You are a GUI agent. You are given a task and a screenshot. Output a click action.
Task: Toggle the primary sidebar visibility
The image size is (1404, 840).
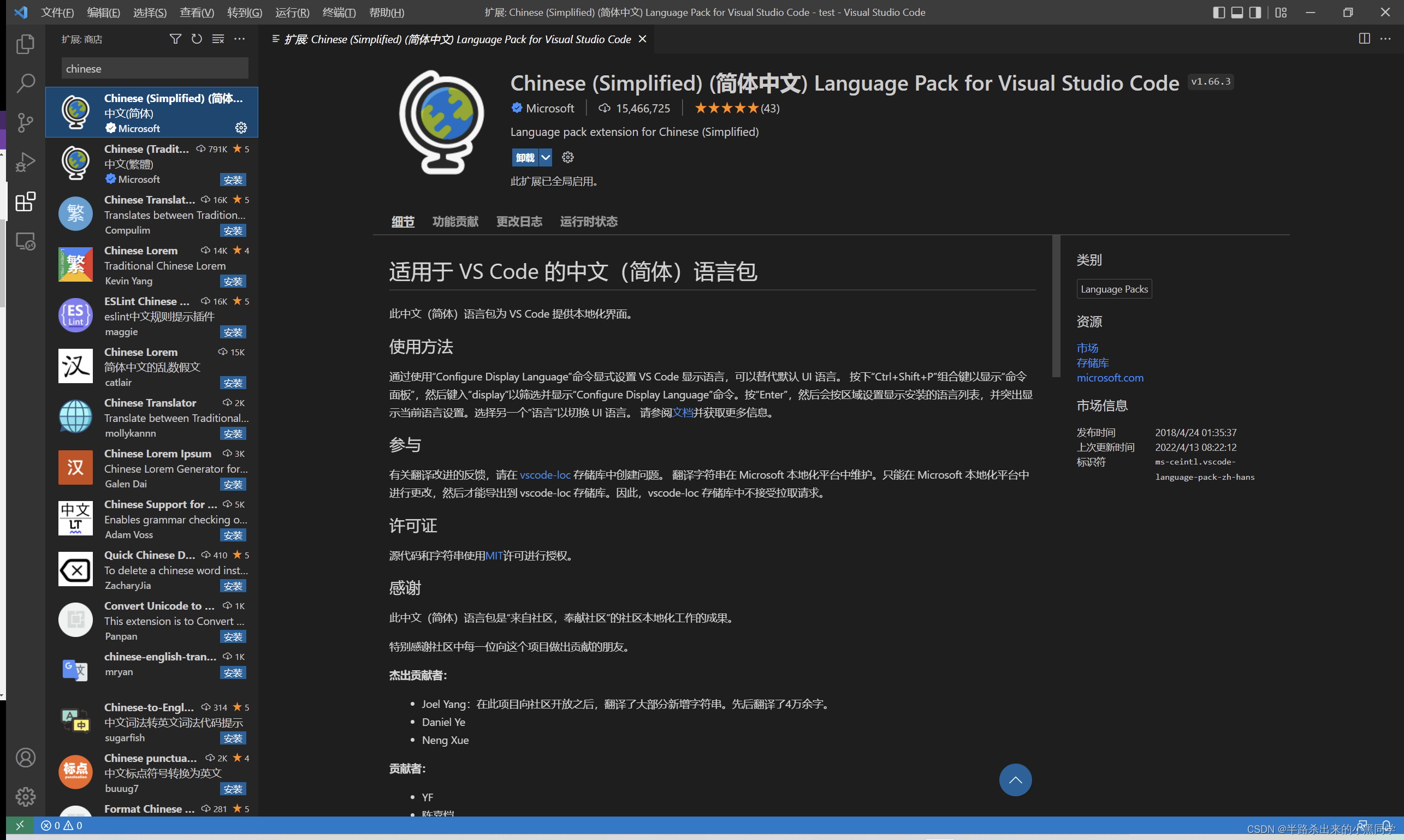1219,12
